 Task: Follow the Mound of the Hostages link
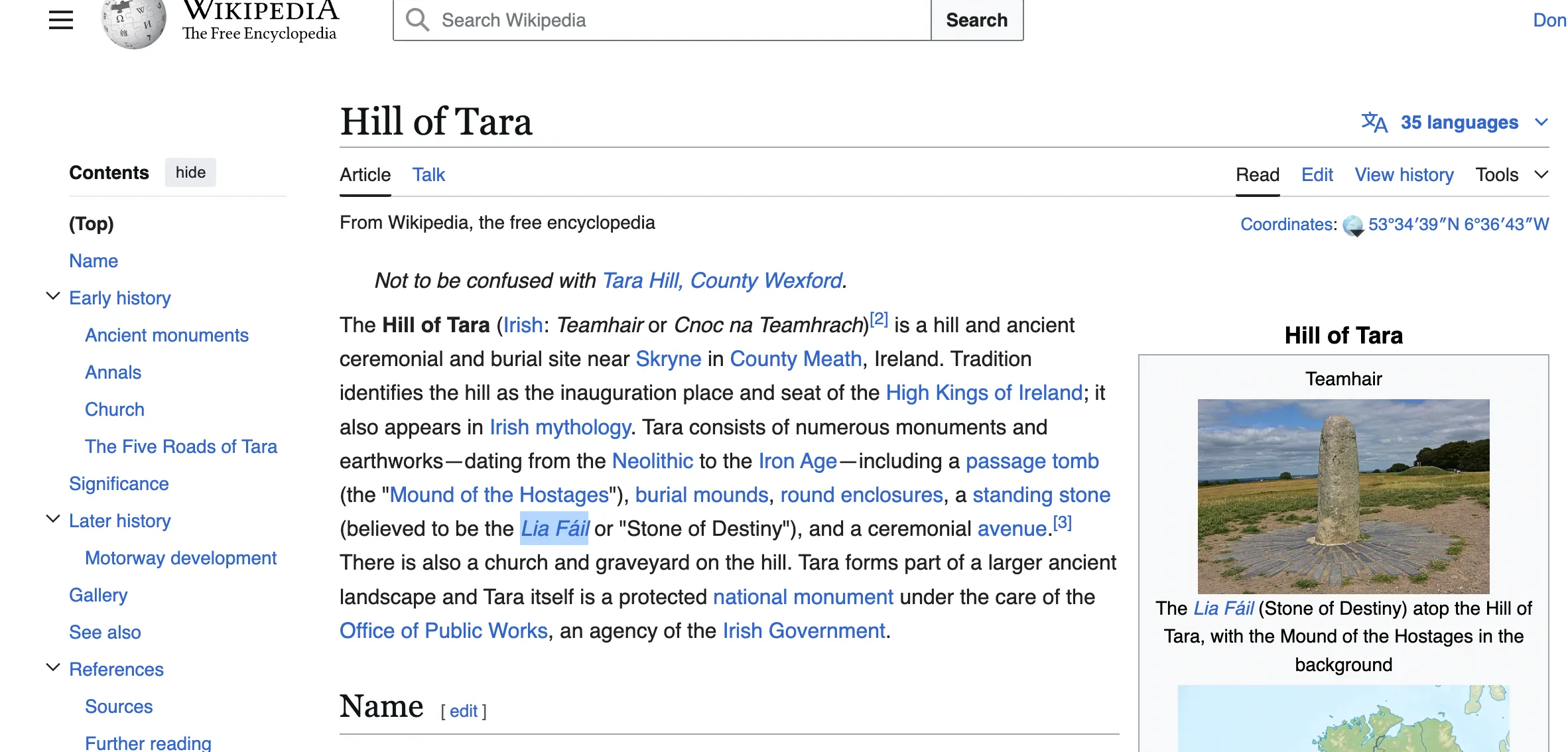coord(499,495)
